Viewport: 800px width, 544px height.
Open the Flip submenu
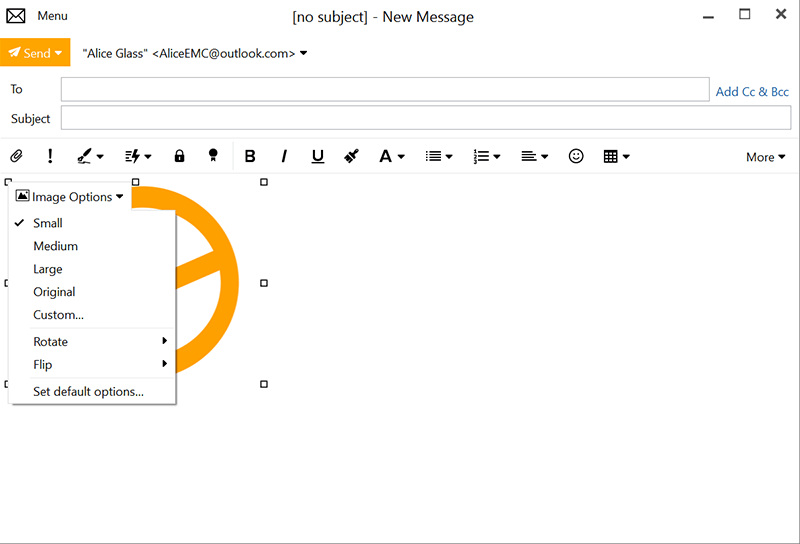click(x=92, y=364)
